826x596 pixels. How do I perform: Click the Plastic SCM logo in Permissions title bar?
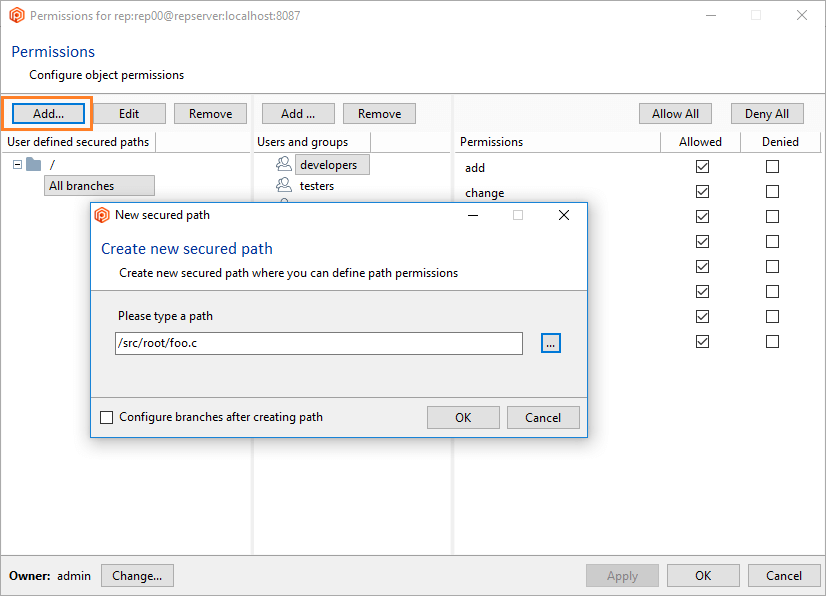click(x=17, y=15)
